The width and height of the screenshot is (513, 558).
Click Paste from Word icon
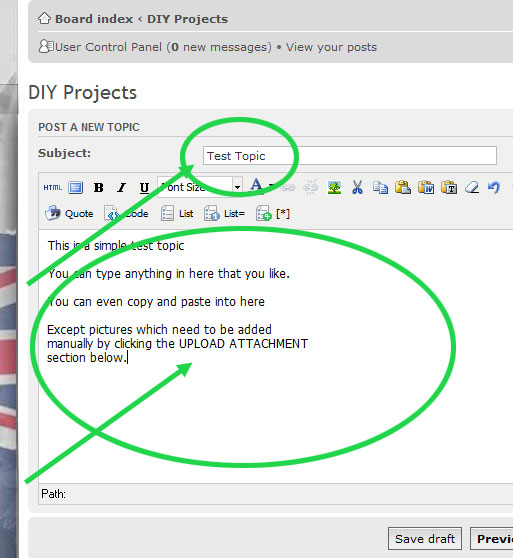426,187
